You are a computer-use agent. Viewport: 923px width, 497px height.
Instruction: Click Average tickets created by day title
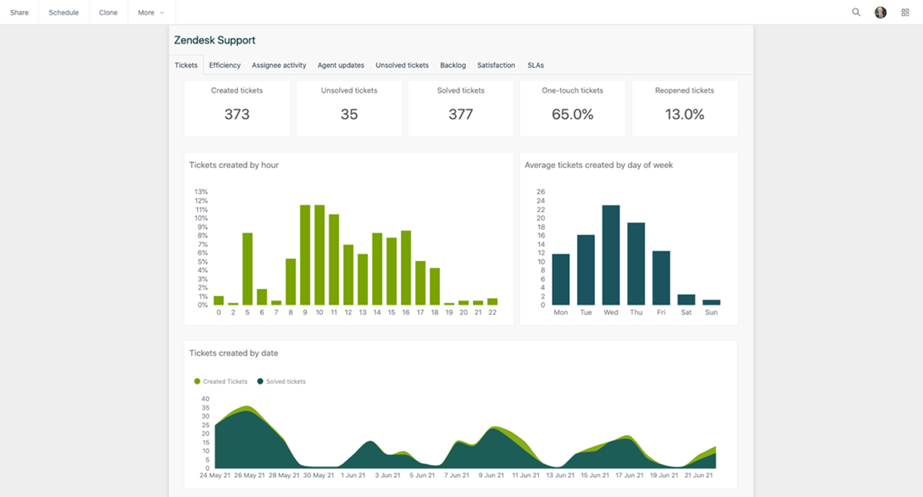(x=599, y=165)
